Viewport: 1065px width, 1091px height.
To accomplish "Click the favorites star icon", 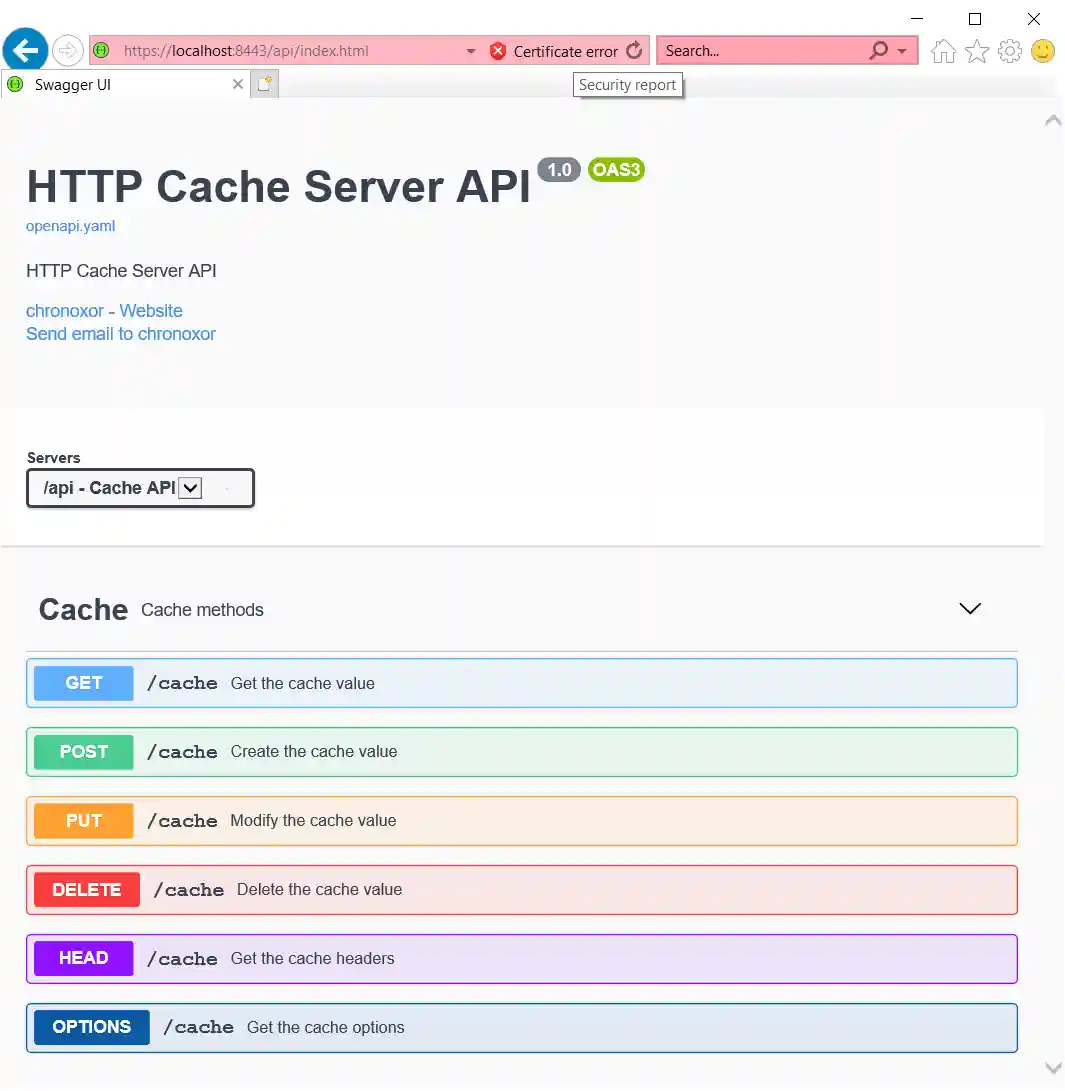I will tap(975, 50).
